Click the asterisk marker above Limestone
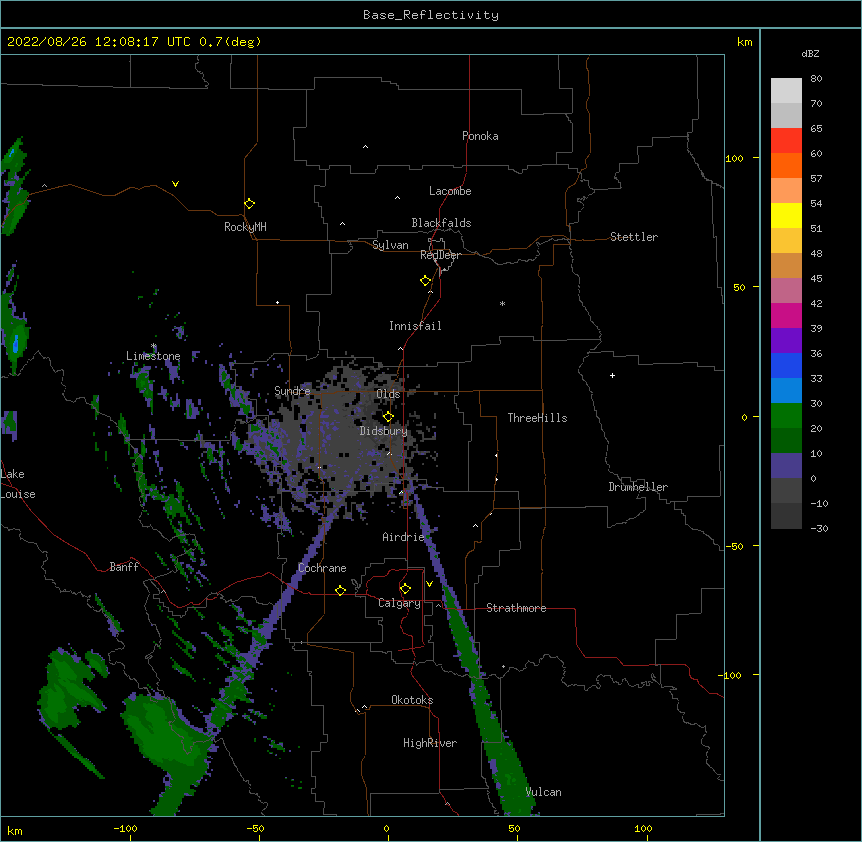Image resolution: width=862 pixels, height=842 pixels. [154, 346]
